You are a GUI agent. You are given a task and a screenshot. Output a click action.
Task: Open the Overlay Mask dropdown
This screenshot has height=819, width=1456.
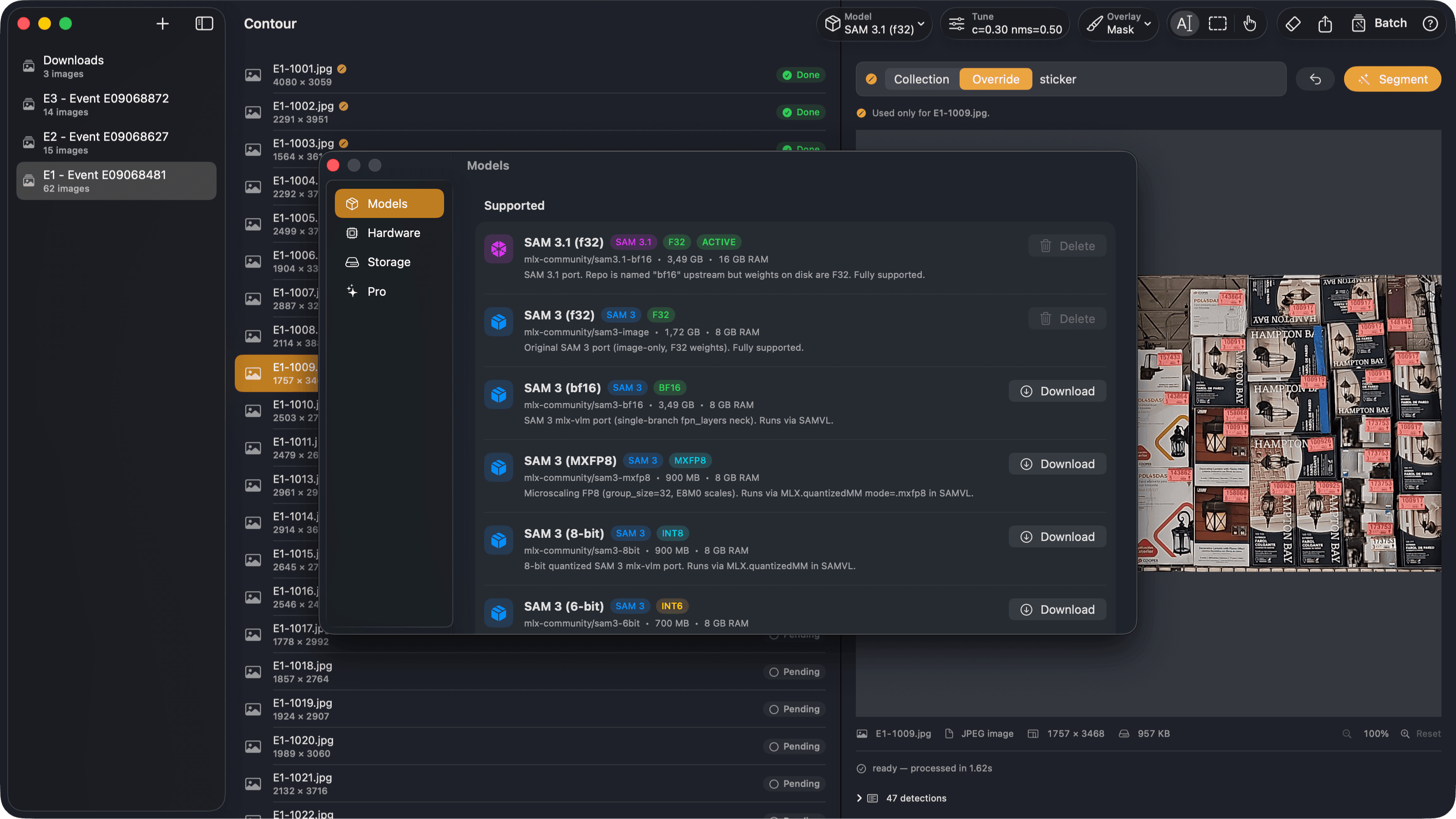tap(1118, 24)
